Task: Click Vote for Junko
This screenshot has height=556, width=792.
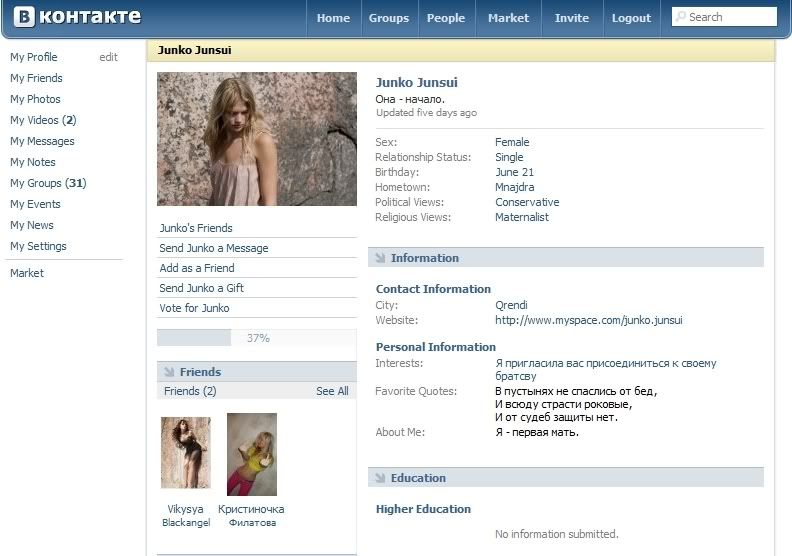Action: point(194,308)
